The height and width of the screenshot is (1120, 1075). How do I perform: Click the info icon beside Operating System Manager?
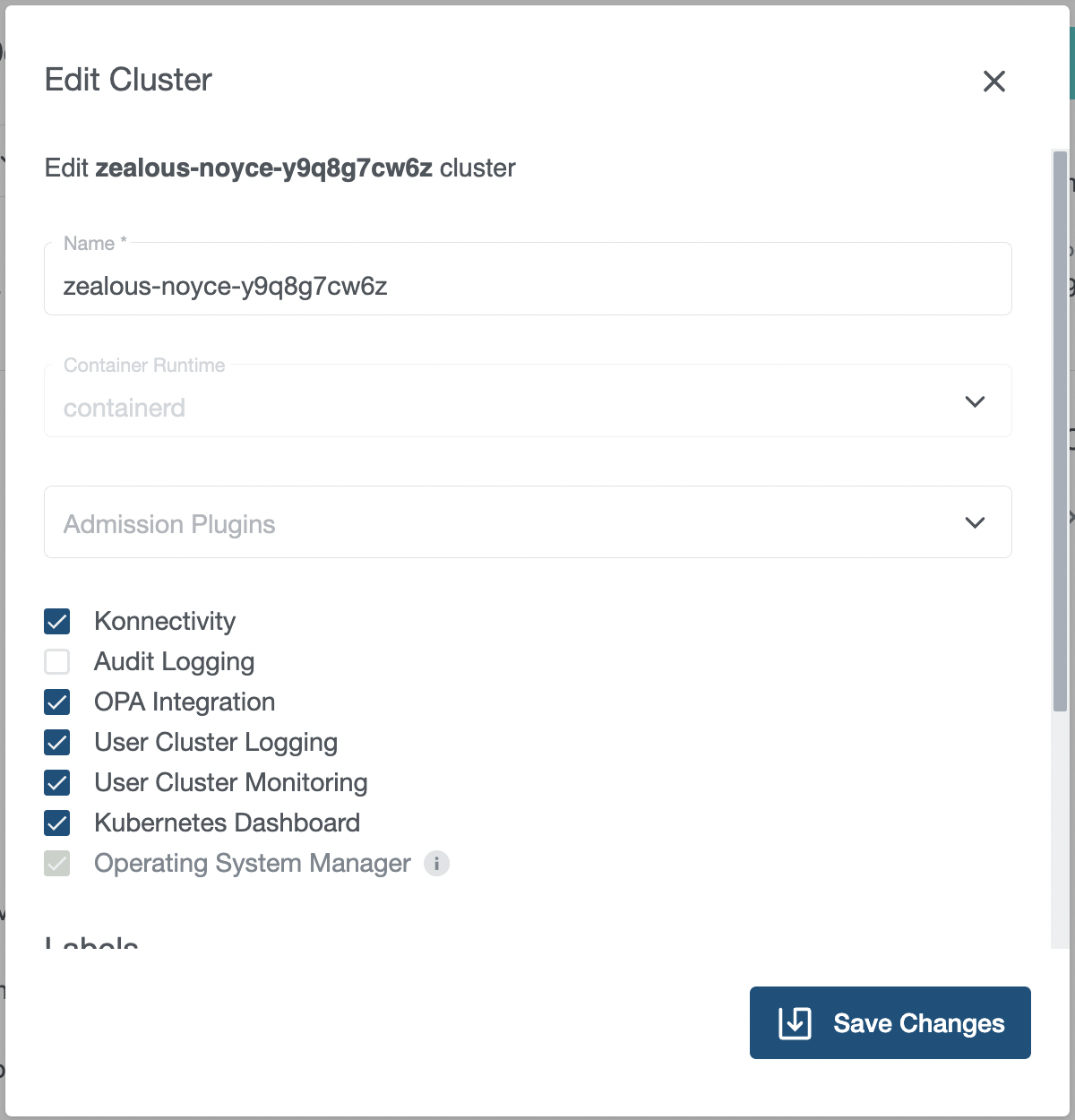(x=436, y=864)
